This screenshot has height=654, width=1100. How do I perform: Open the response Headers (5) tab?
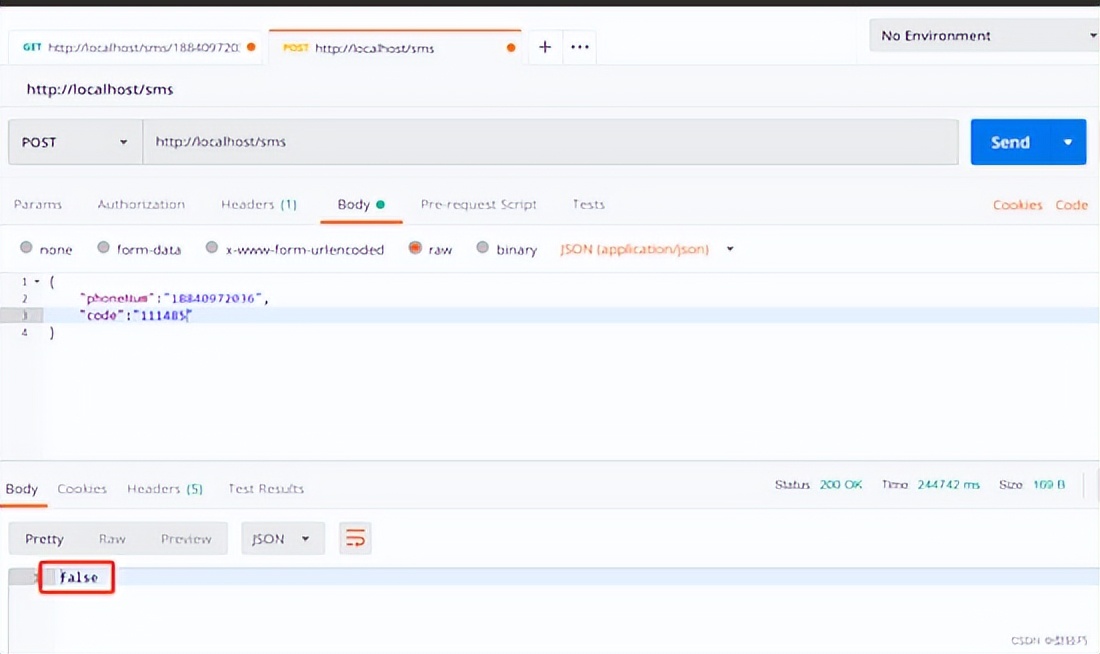tap(165, 488)
